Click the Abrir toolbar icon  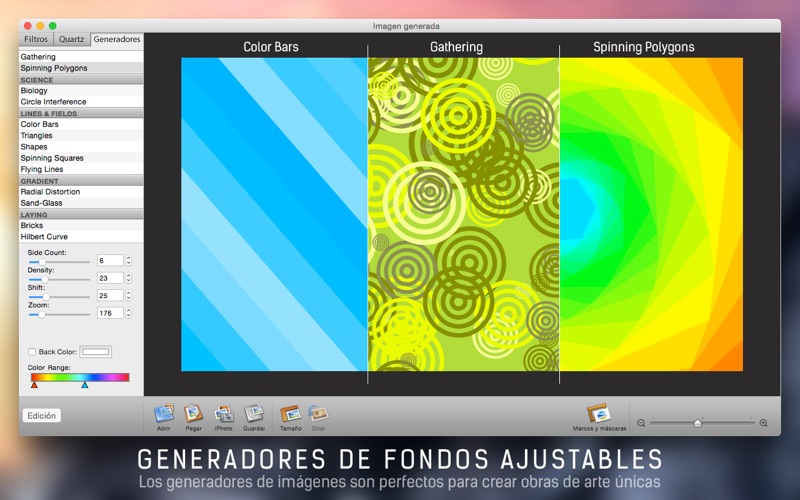pos(164,413)
